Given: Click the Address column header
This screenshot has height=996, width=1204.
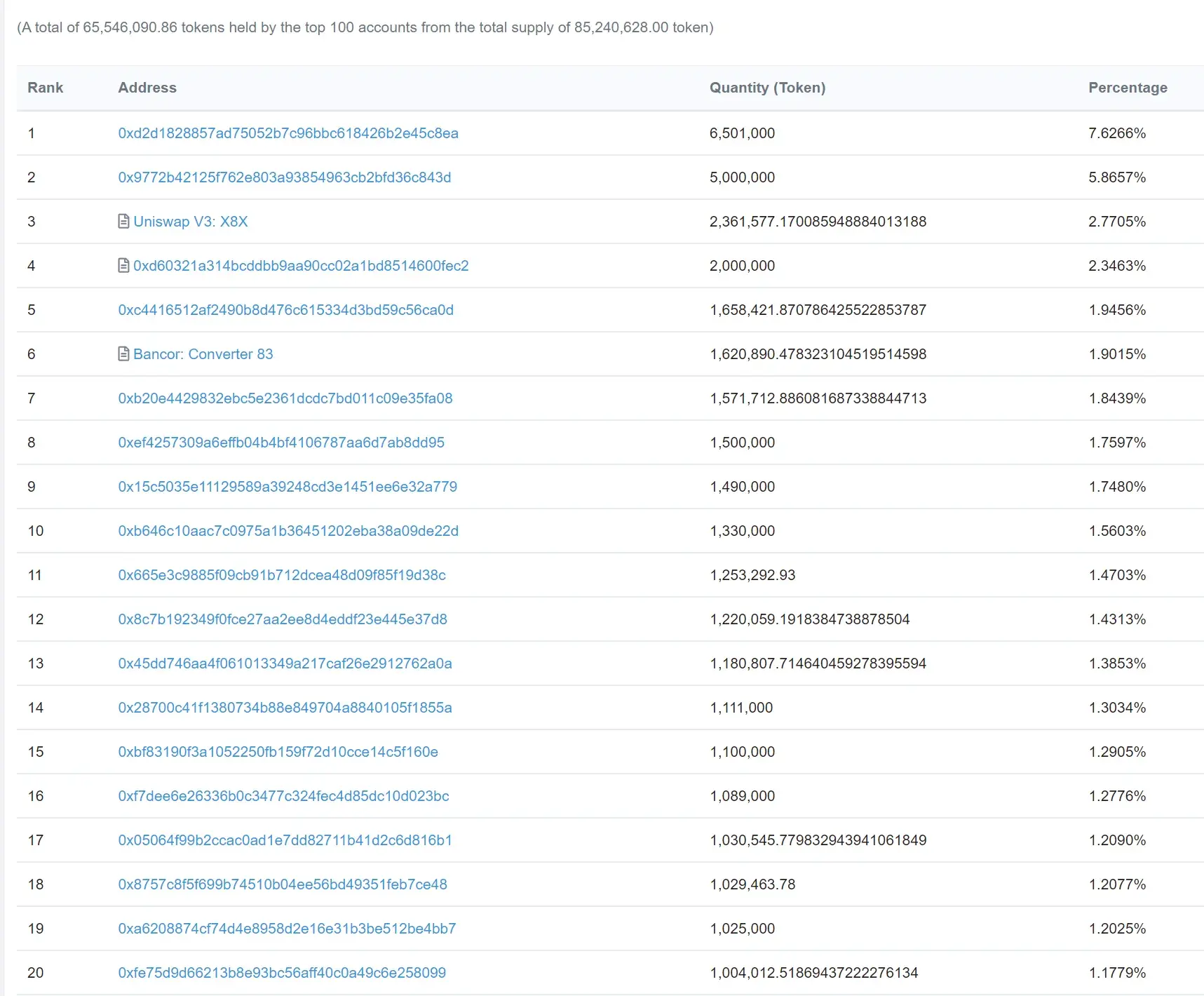Looking at the screenshot, I should click(x=147, y=88).
